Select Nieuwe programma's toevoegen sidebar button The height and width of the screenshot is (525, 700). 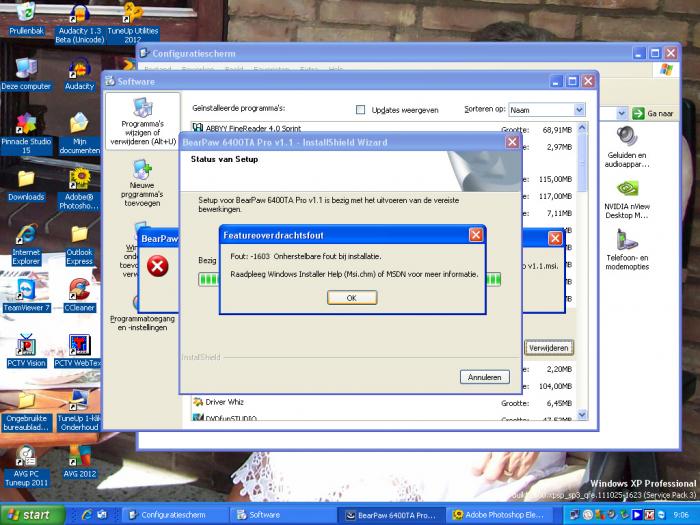142,183
